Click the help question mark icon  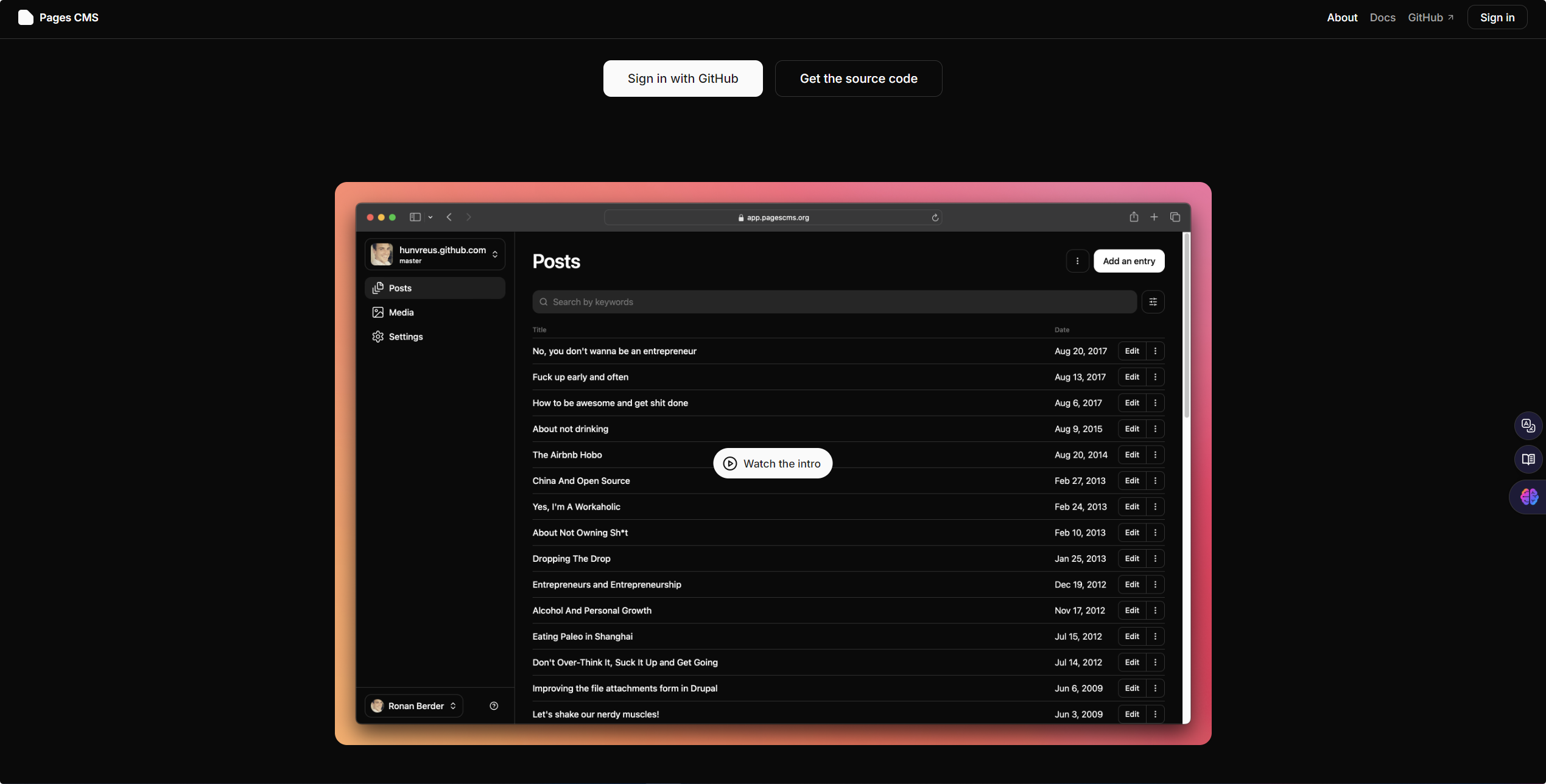(x=494, y=706)
